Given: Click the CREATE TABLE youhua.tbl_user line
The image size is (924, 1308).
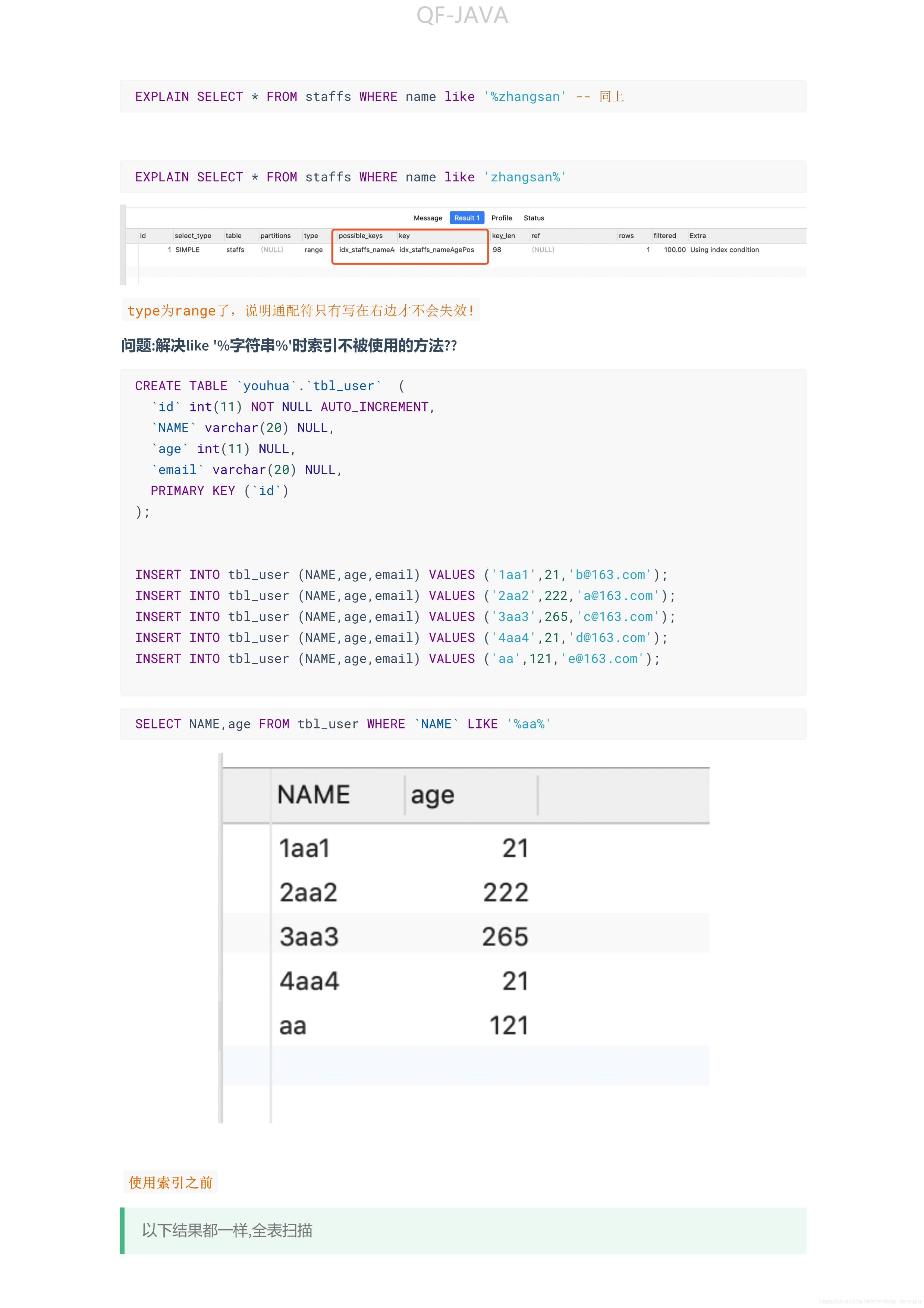Looking at the screenshot, I should 270,386.
